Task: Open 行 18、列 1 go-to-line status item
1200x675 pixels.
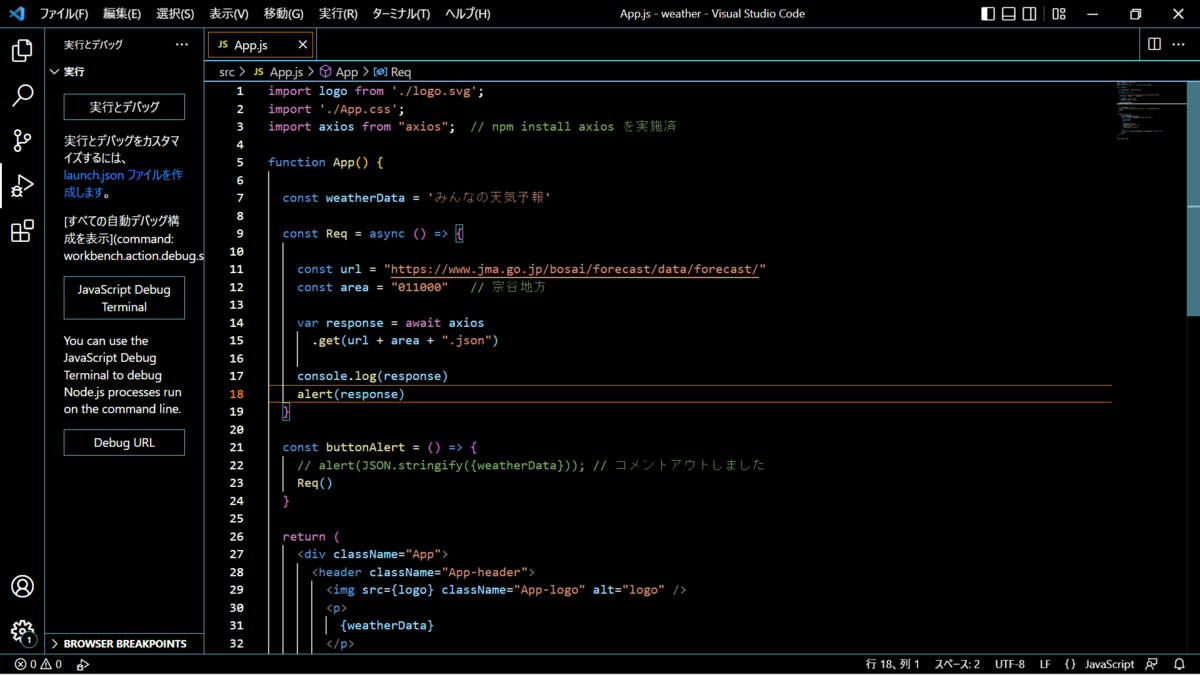Action: [892, 664]
